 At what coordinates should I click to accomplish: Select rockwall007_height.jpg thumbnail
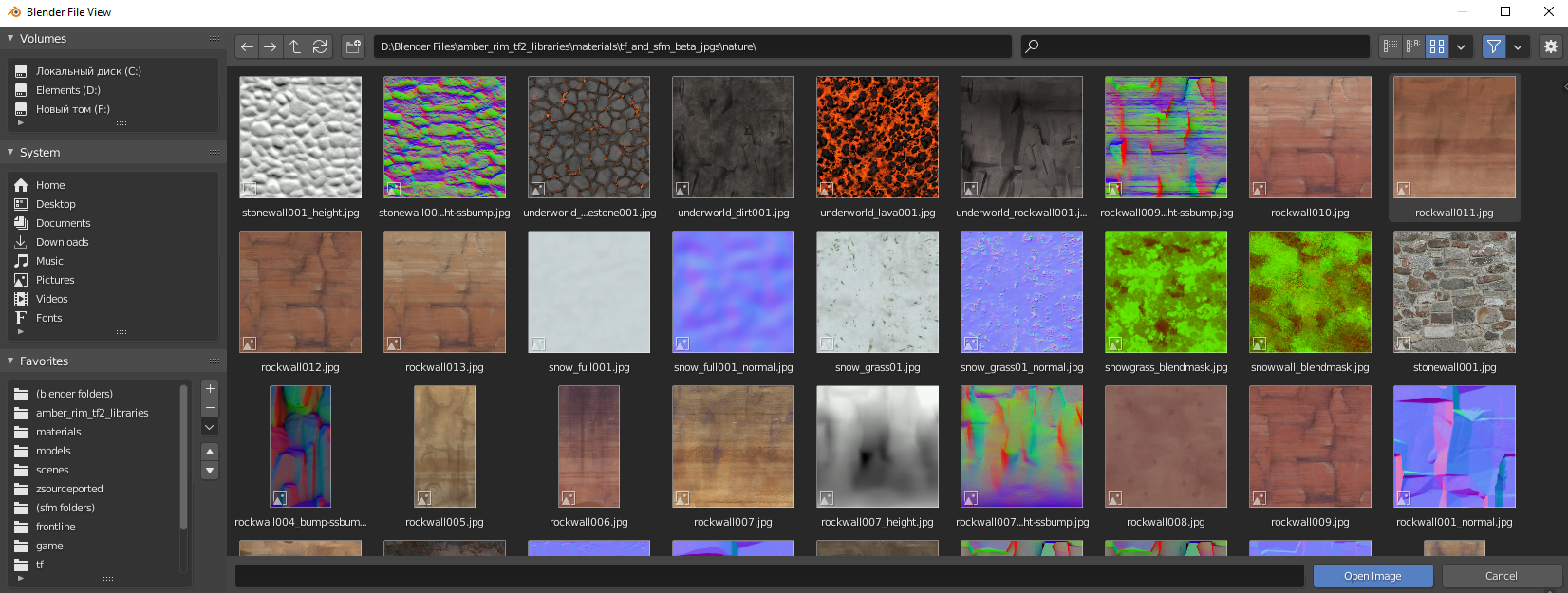pyautogui.click(x=878, y=447)
